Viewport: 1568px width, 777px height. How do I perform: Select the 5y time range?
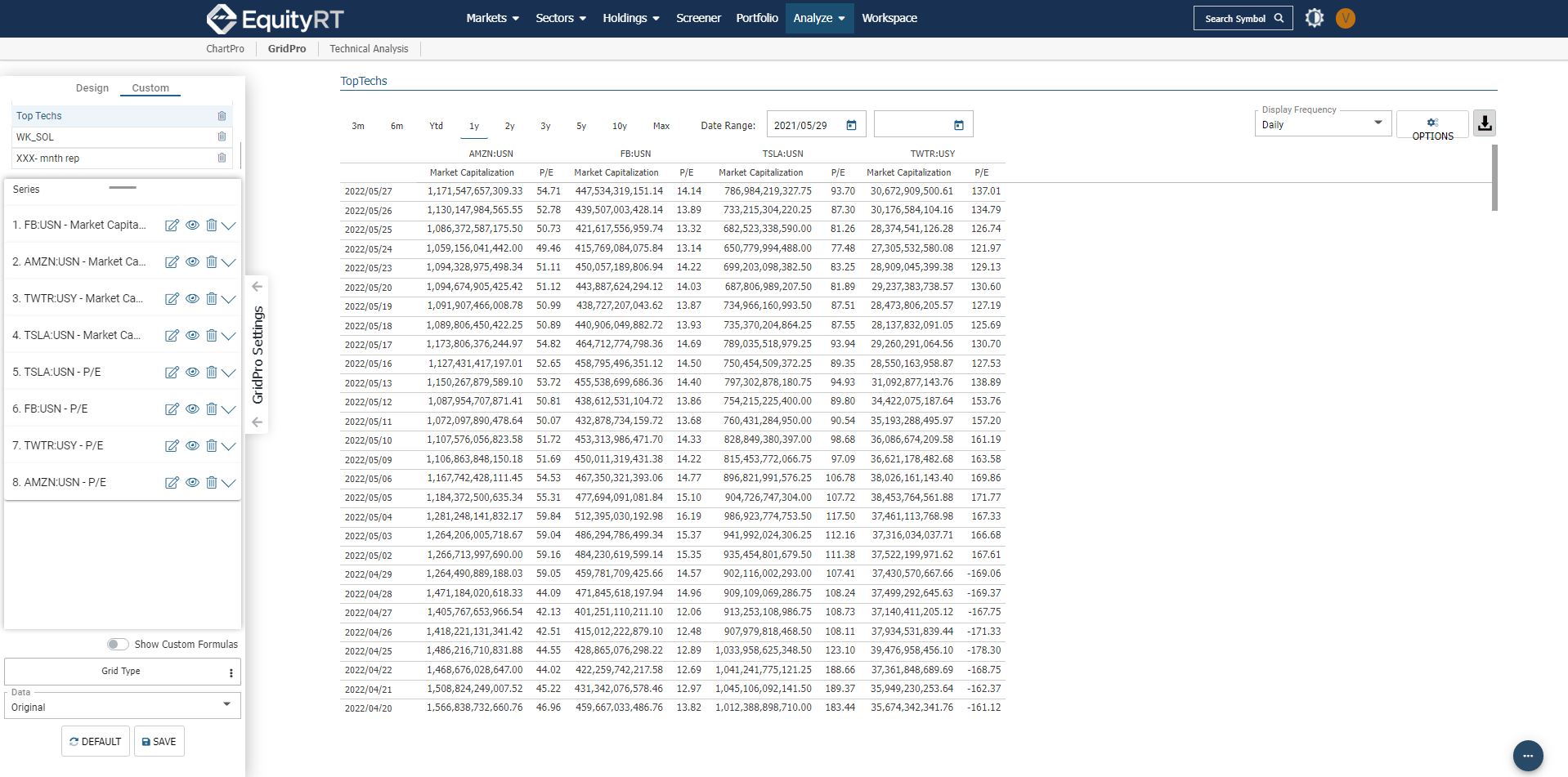[581, 126]
